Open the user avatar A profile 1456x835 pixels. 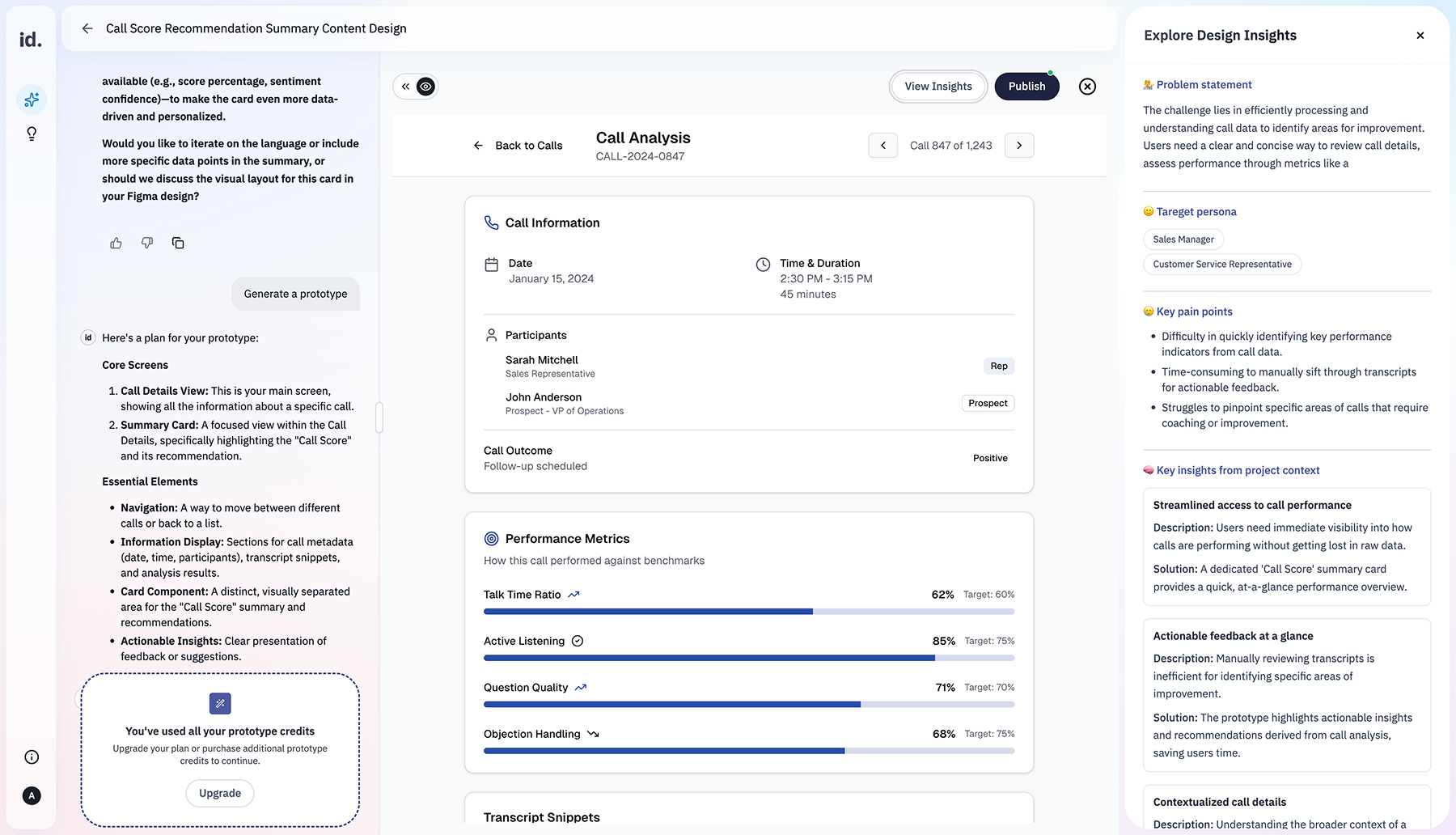(x=32, y=795)
